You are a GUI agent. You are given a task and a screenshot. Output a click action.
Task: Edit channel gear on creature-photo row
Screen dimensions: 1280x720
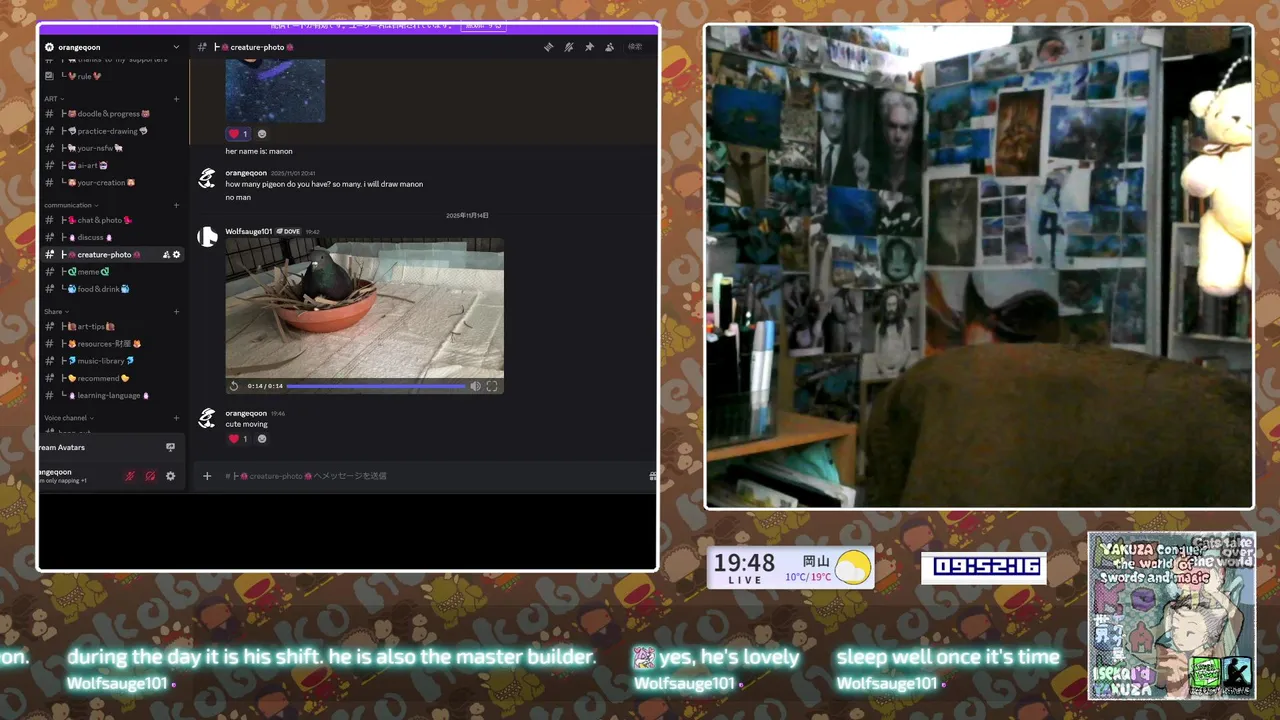(x=177, y=255)
